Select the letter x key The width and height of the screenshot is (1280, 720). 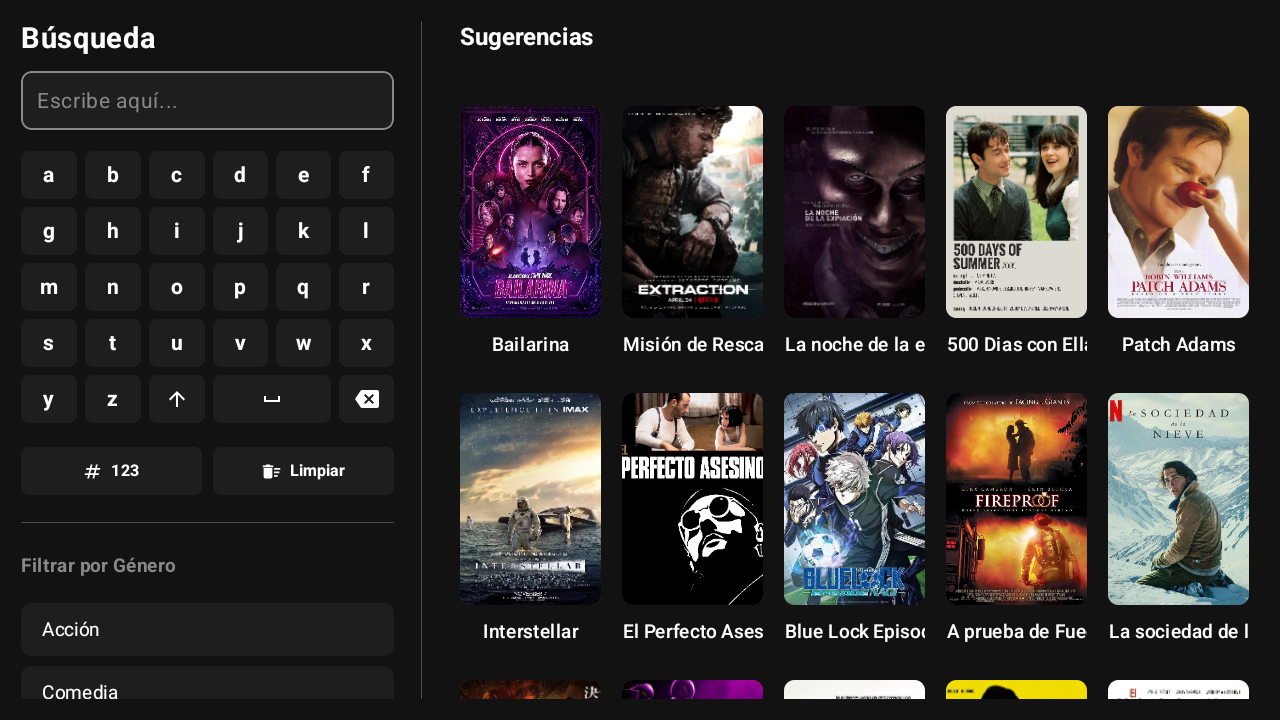[x=366, y=343]
